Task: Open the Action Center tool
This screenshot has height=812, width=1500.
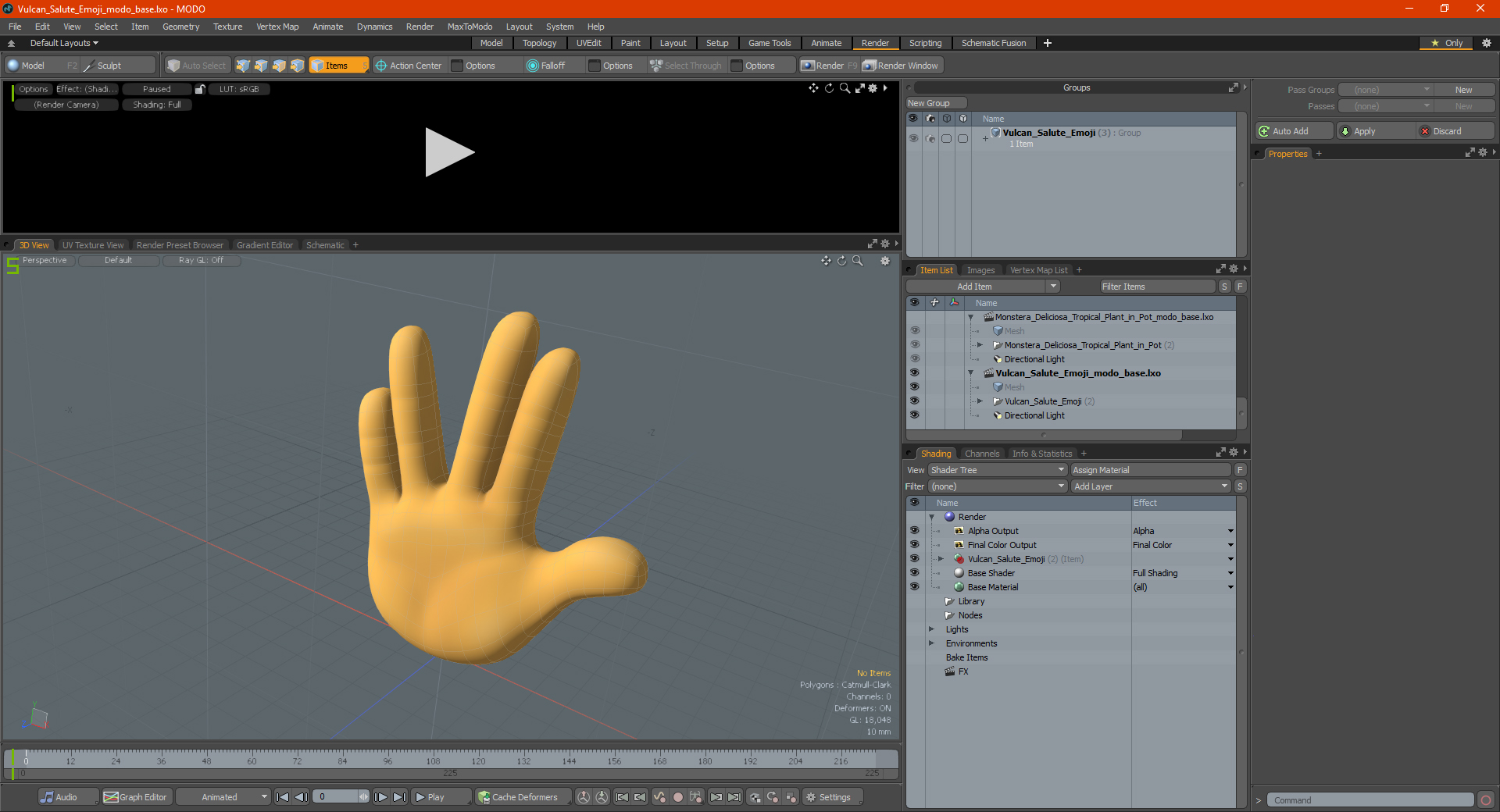Action: pyautogui.click(x=409, y=66)
